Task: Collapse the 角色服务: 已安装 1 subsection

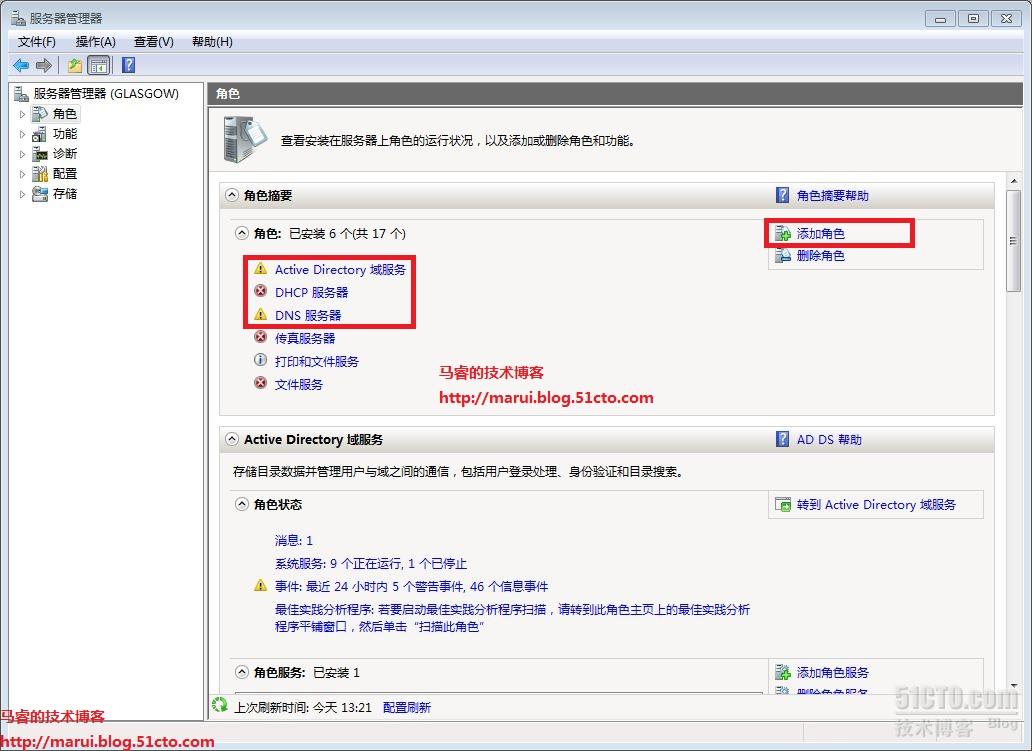Action: [242, 672]
